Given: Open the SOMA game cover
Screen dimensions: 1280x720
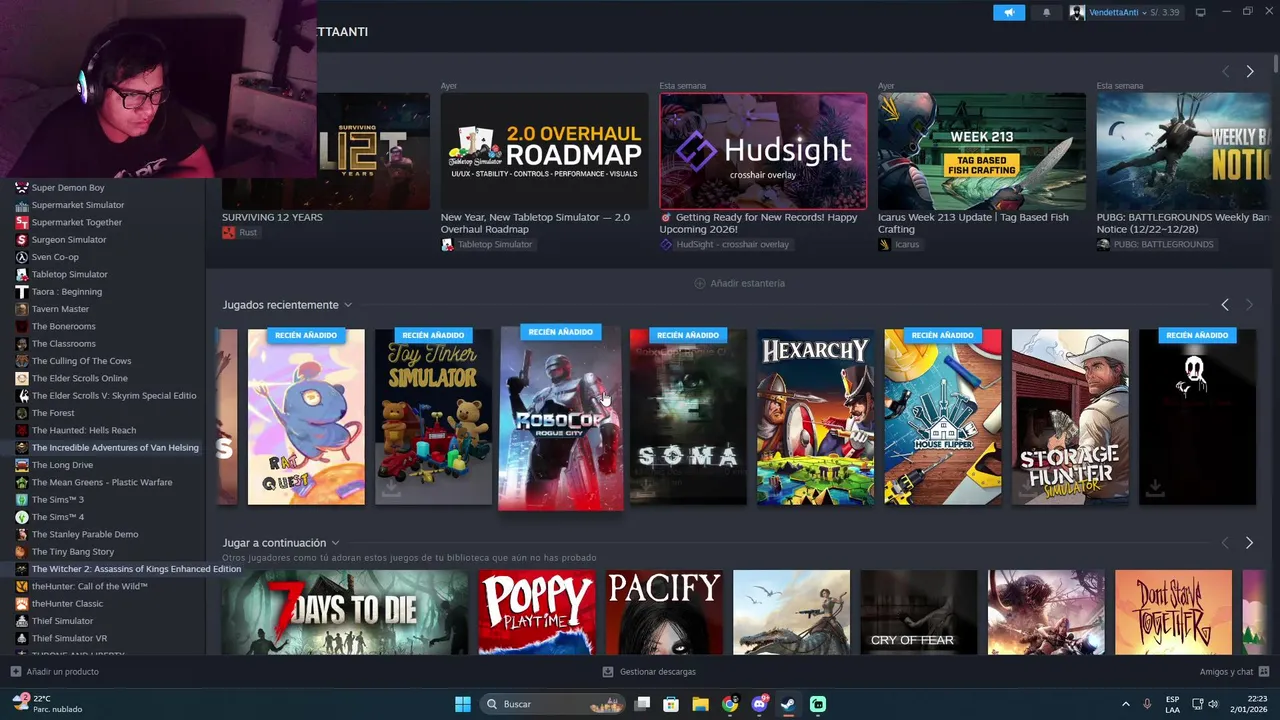Looking at the screenshot, I should pos(688,417).
